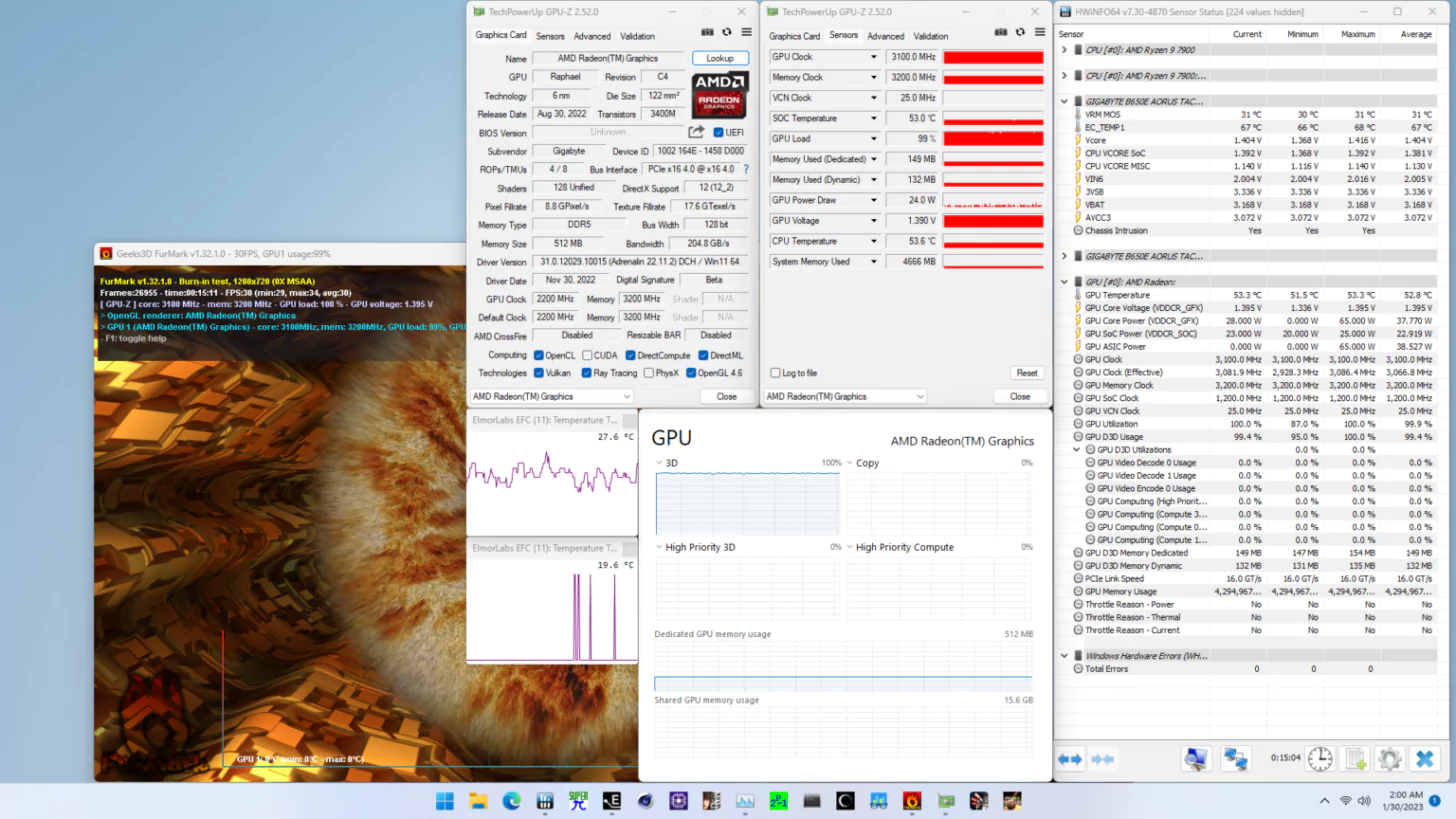Toggle the PhysX checkbox
This screenshot has width=1456, height=819.
649,373
